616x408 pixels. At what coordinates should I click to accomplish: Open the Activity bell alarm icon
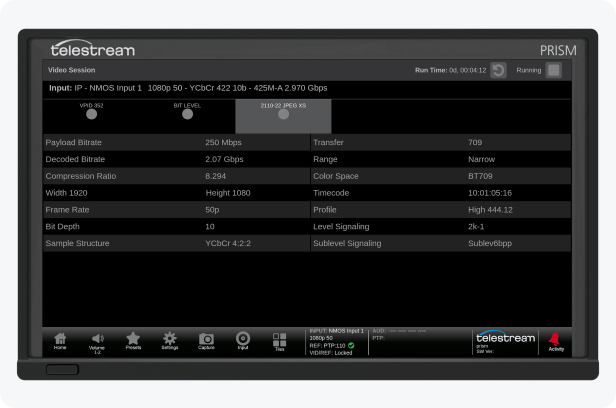556,342
